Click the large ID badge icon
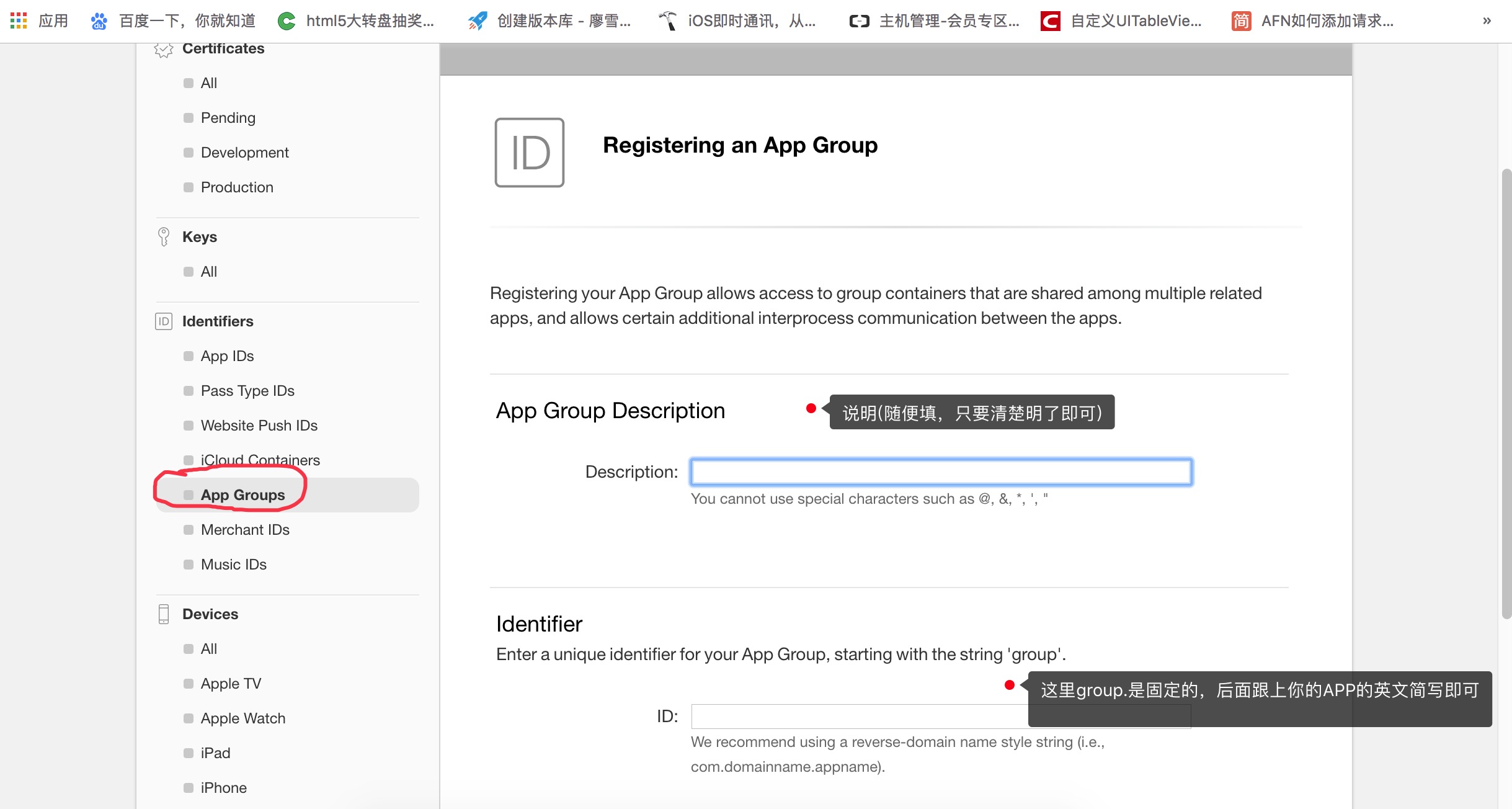Image resolution: width=1512 pixels, height=809 pixels. 529,153
